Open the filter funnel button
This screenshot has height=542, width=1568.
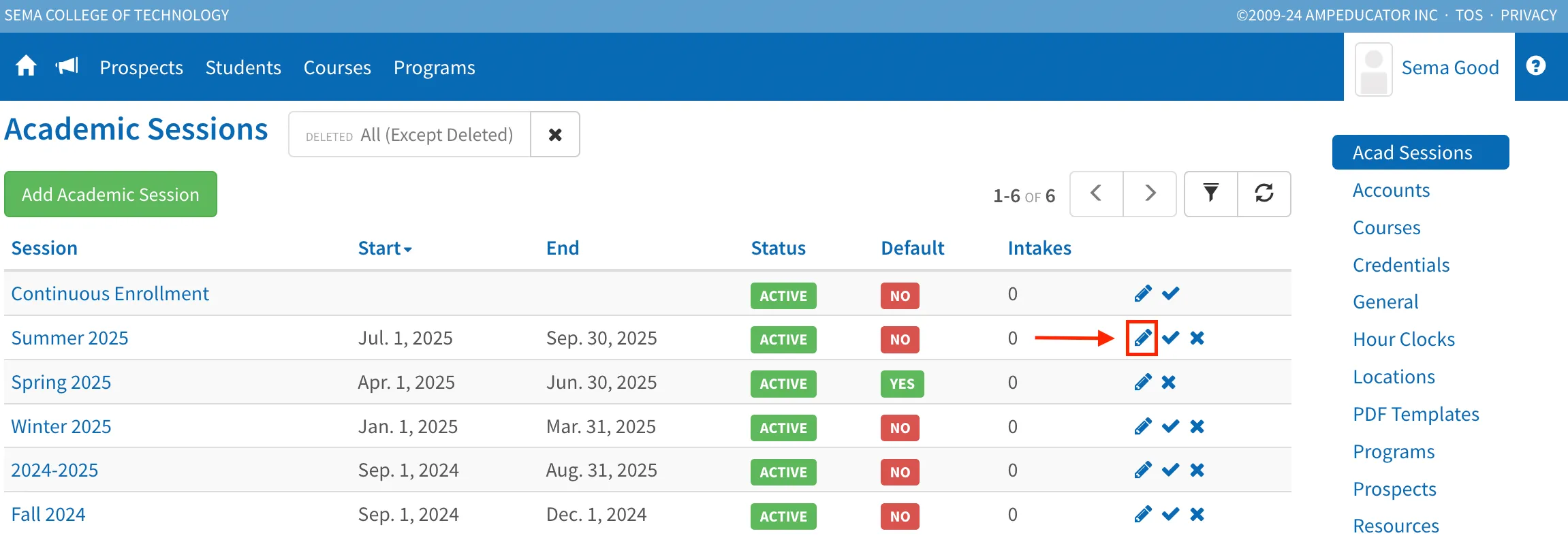tap(1210, 194)
